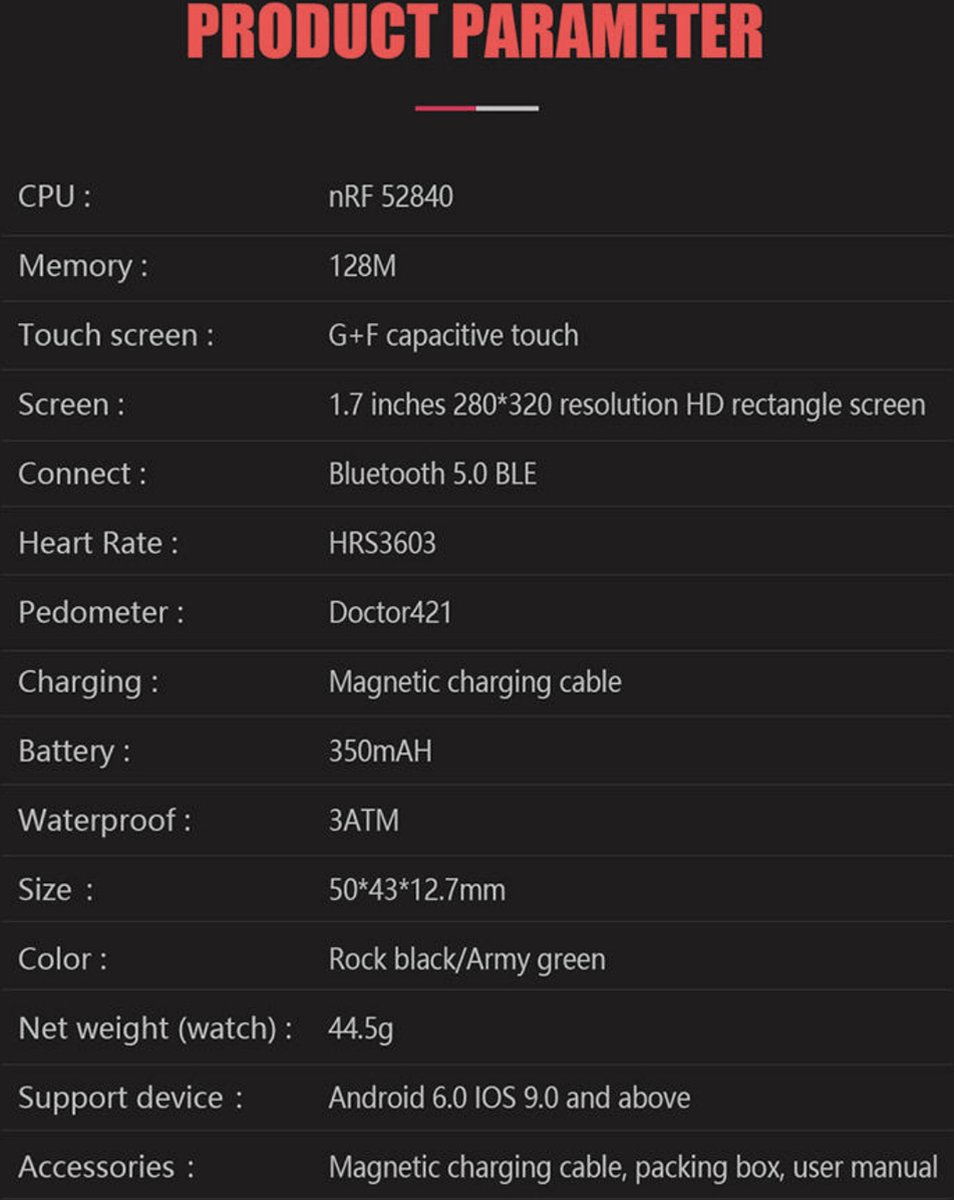954x1200 pixels.
Task: Click the 350mAH battery value
Action: click(x=380, y=751)
